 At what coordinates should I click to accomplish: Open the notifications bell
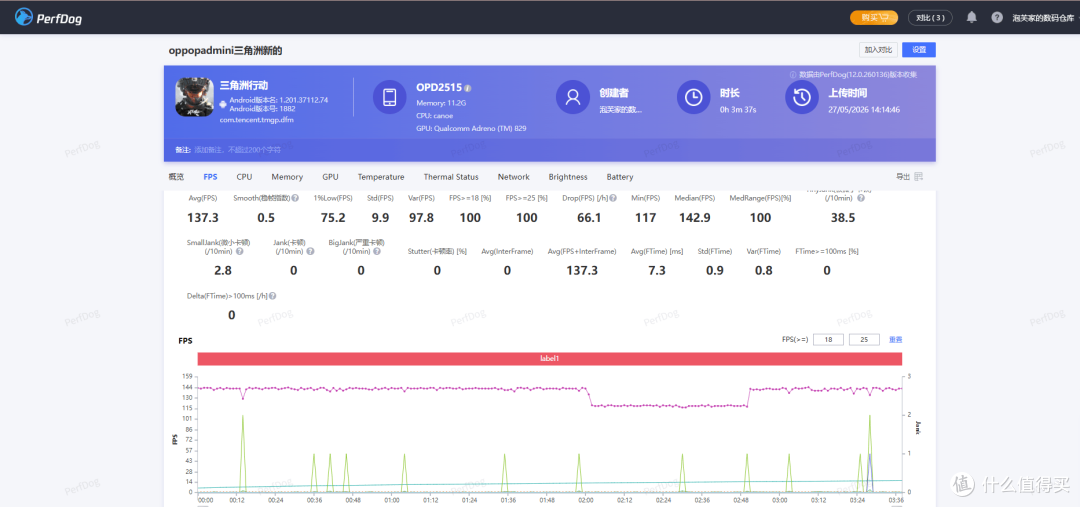coord(971,17)
